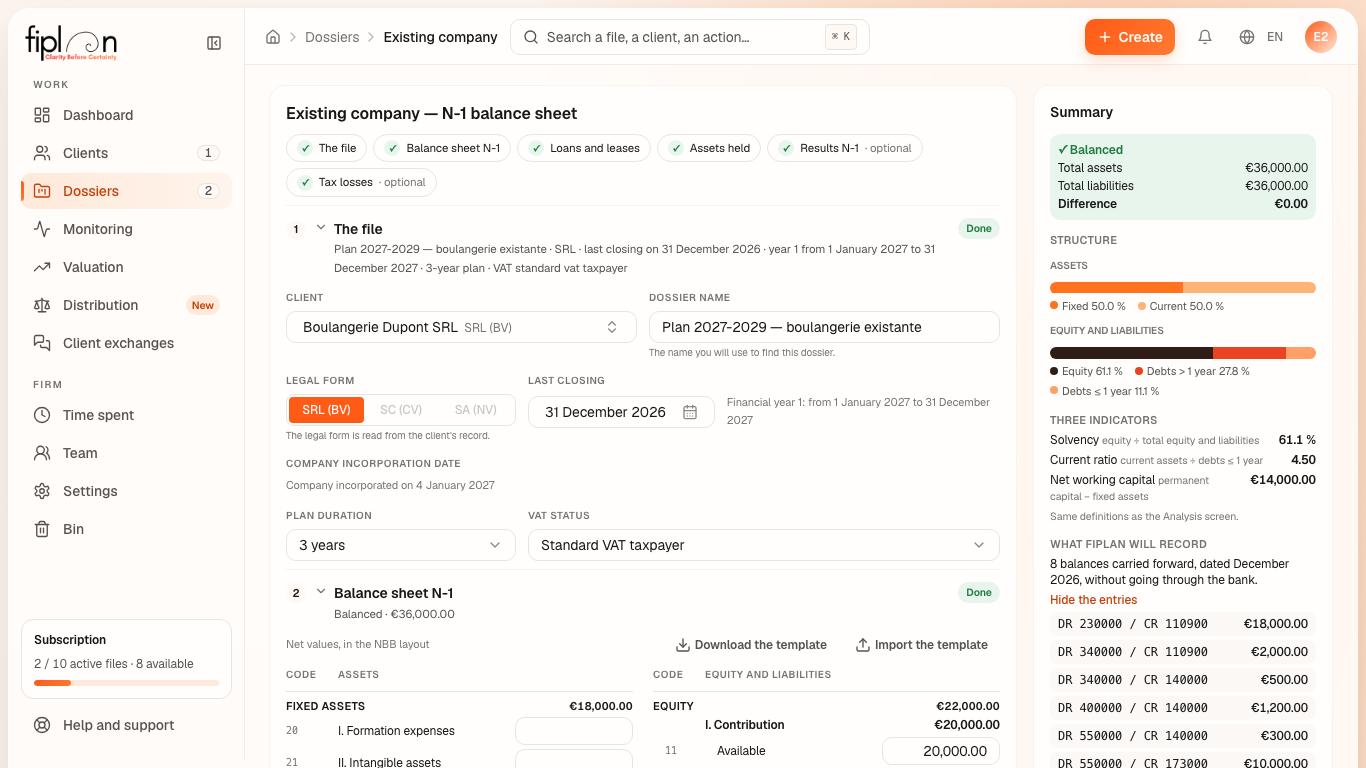Open language selector globe icon

[1247, 37]
